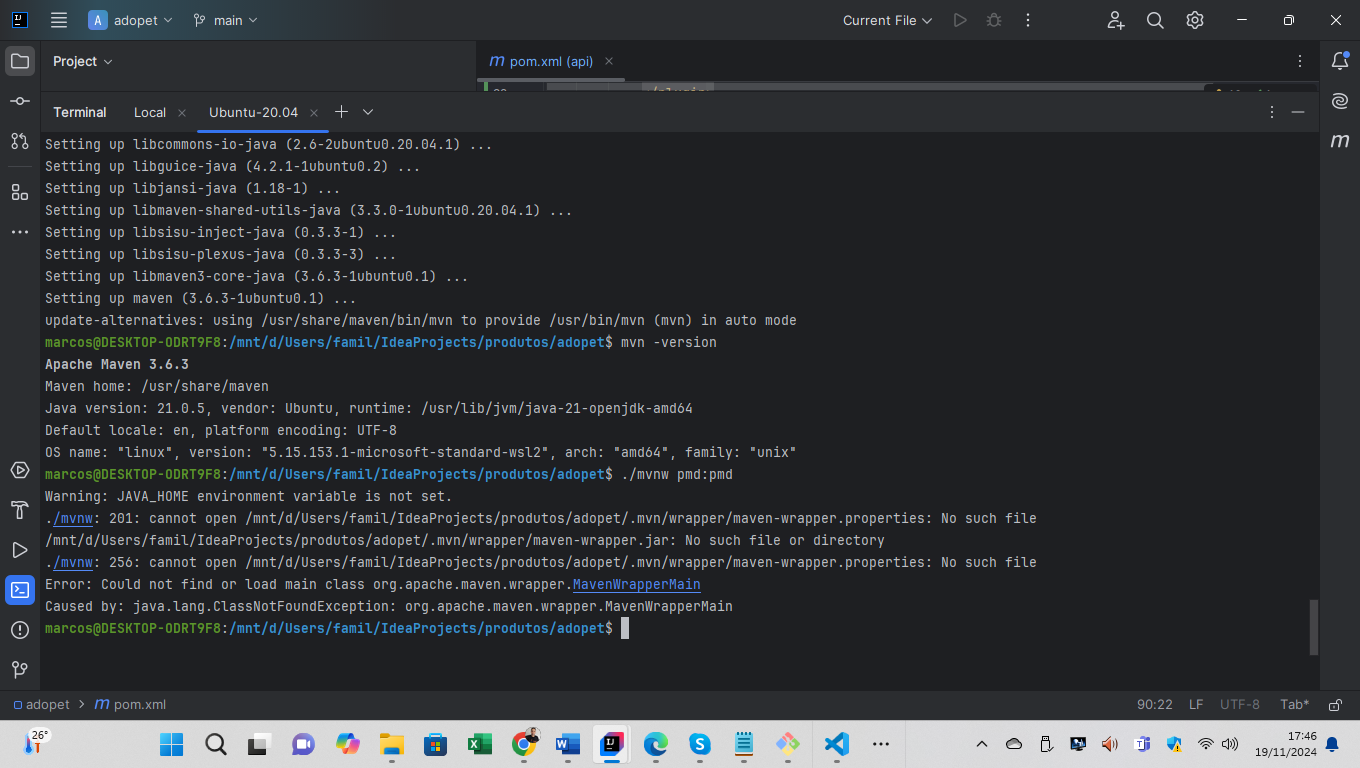Click 'Apache Maven 3.6.3' output line
Image resolution: width=1360 pixels, height=768 pixels.
point(117,364)
